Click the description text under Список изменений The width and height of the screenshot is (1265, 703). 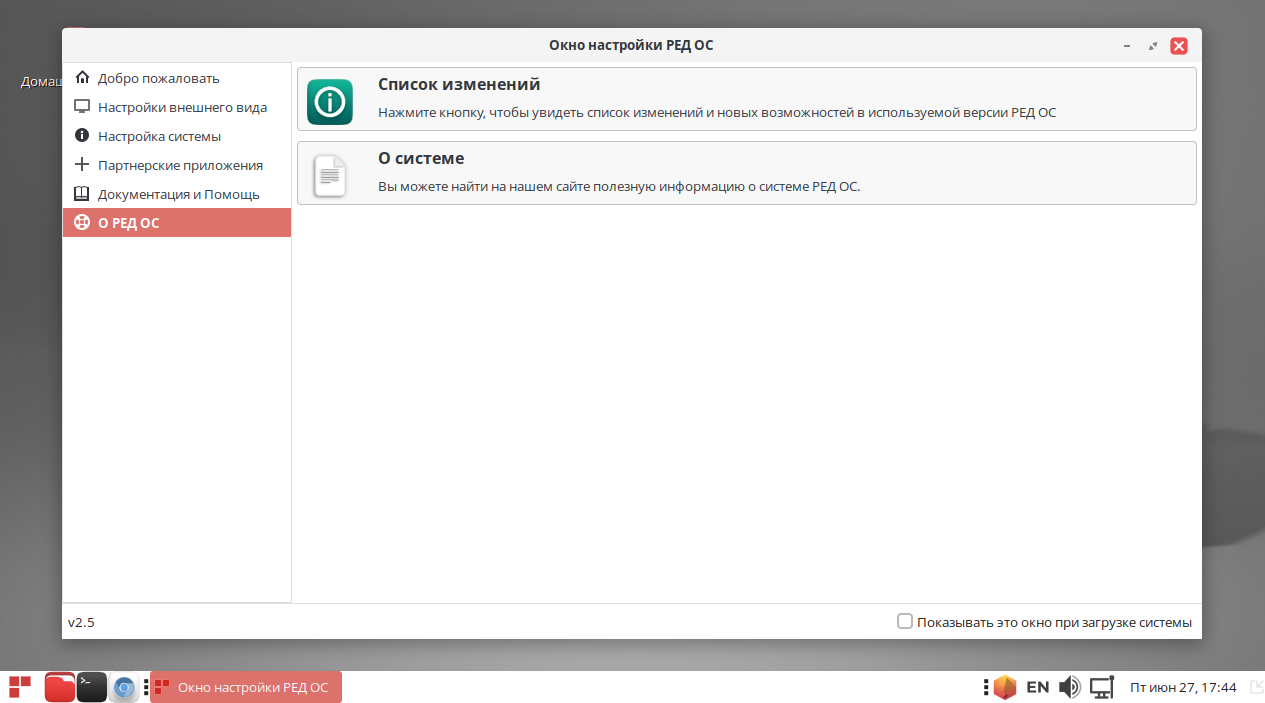click(717, 113)
